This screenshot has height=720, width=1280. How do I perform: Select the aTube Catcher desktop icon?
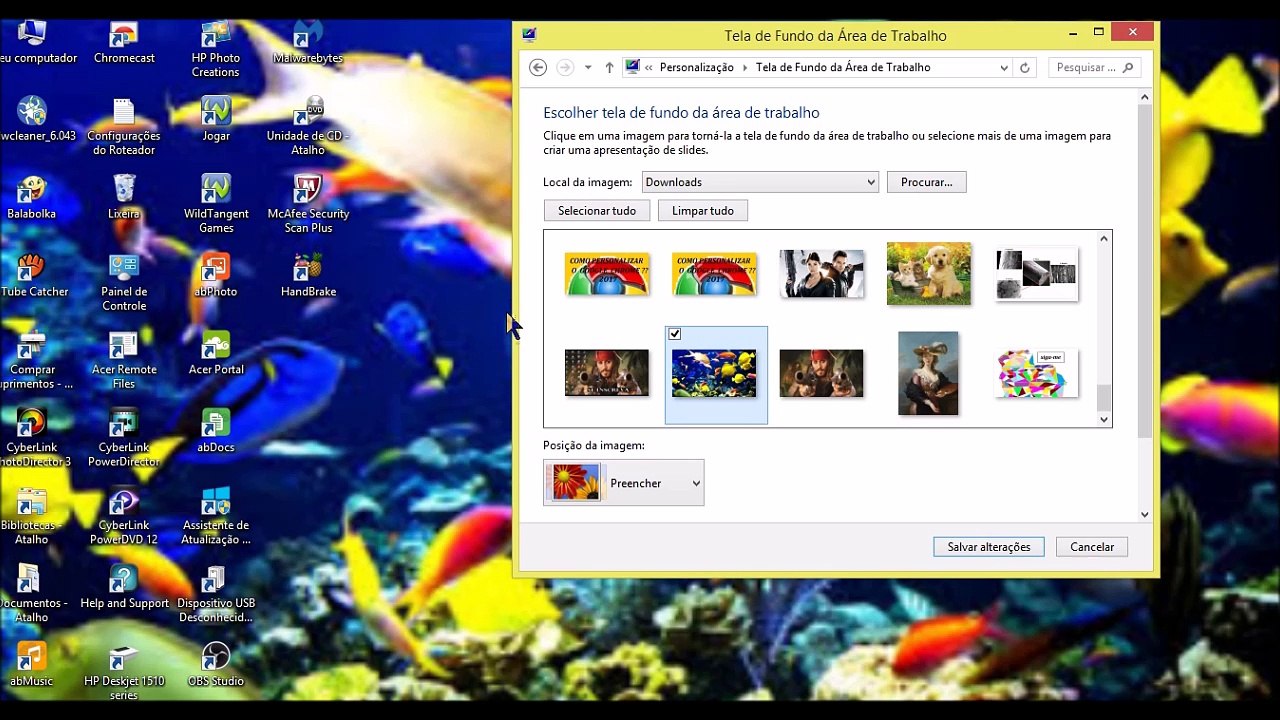[x=32, y=276]
